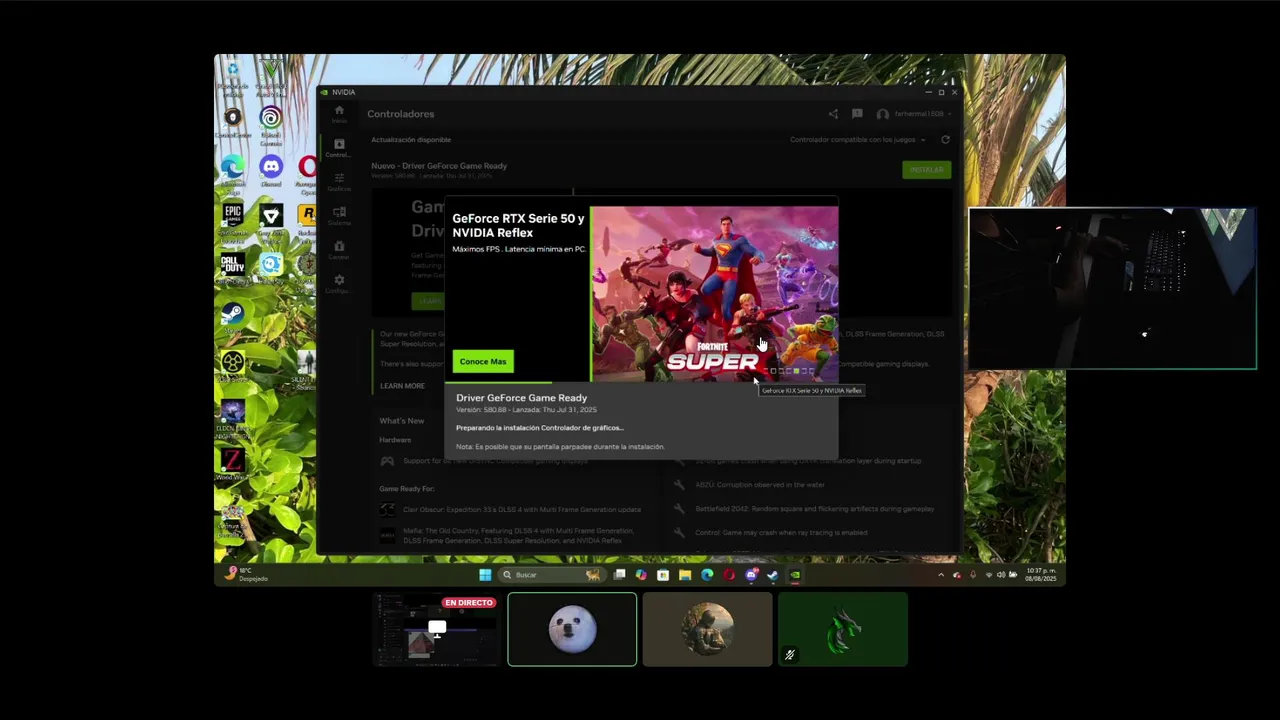Viewport: 1280px width, 720px height.
Task: Open the Recycle Bin desktop icon
Action: click(233, 75)
